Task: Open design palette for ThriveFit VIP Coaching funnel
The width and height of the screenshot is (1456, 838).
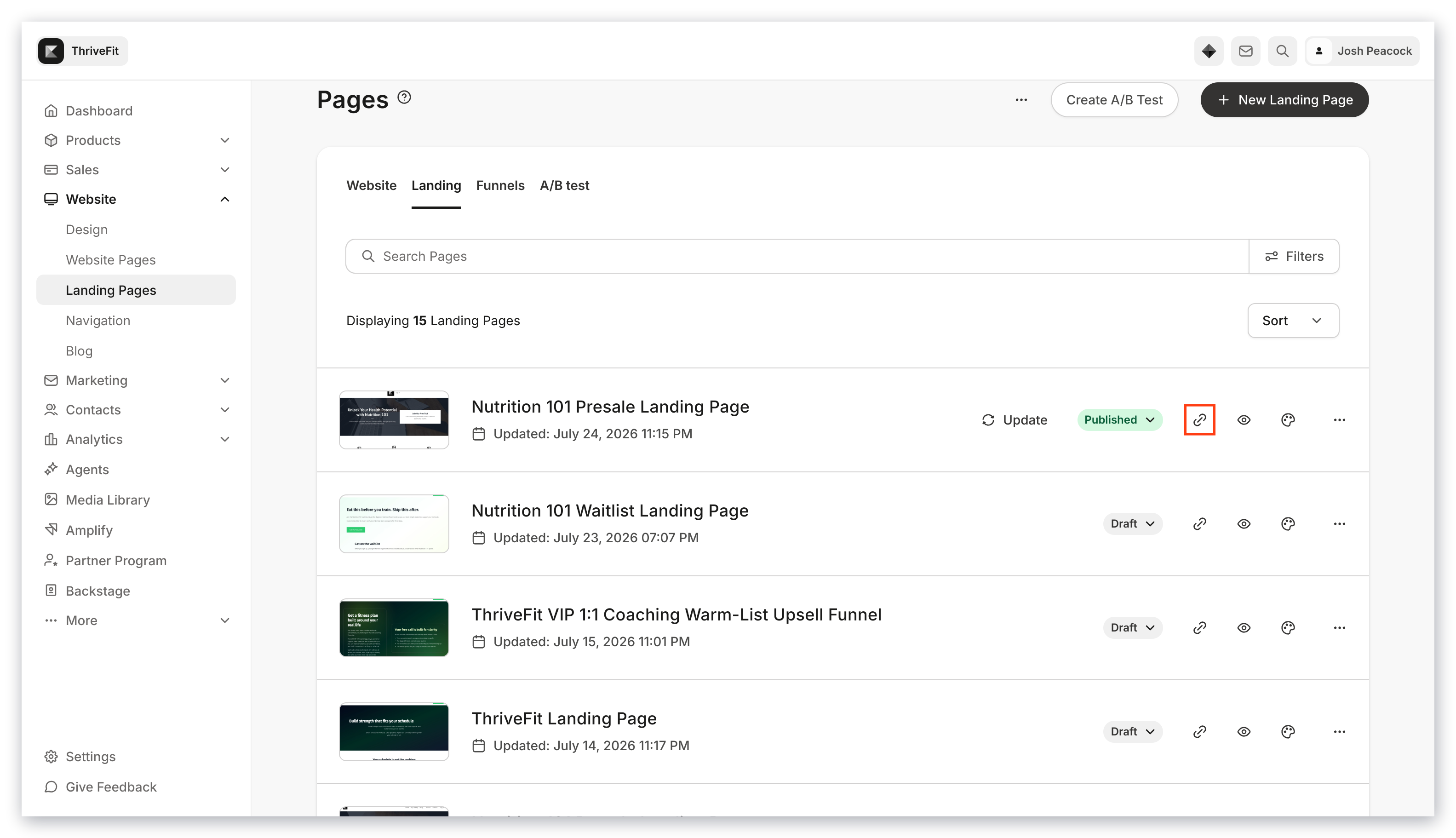Action: click(1287, 627)
